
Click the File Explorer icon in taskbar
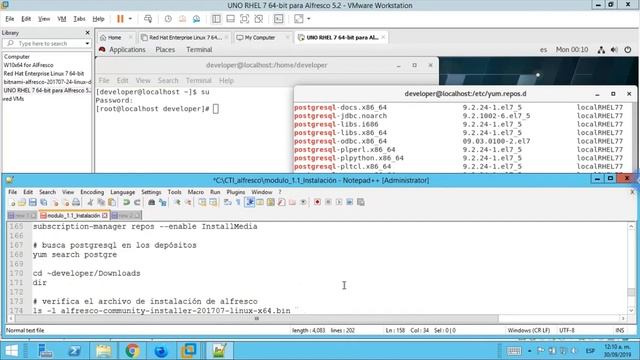point(103,351)
